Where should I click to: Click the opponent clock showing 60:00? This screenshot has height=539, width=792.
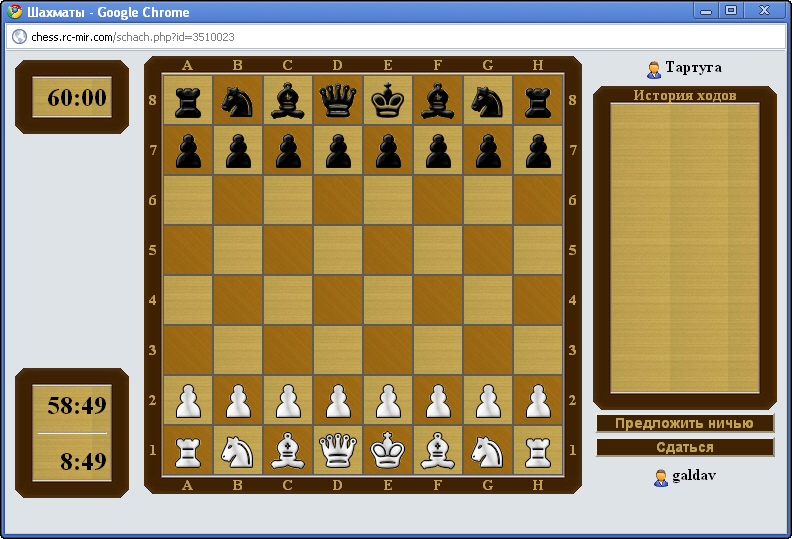pyautogui.click(x=72, y=97)
